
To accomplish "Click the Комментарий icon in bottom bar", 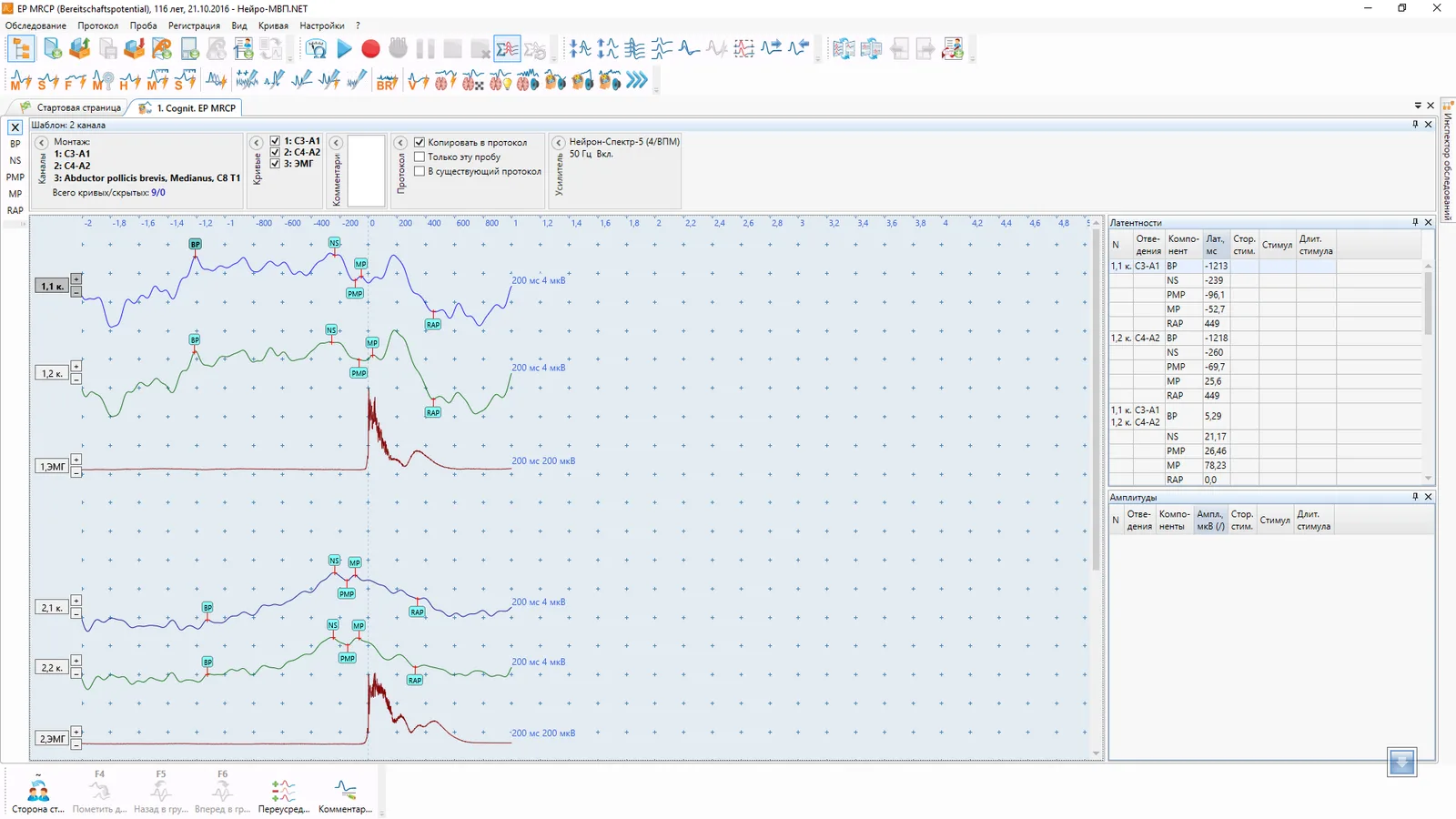I will pos(345,794).
